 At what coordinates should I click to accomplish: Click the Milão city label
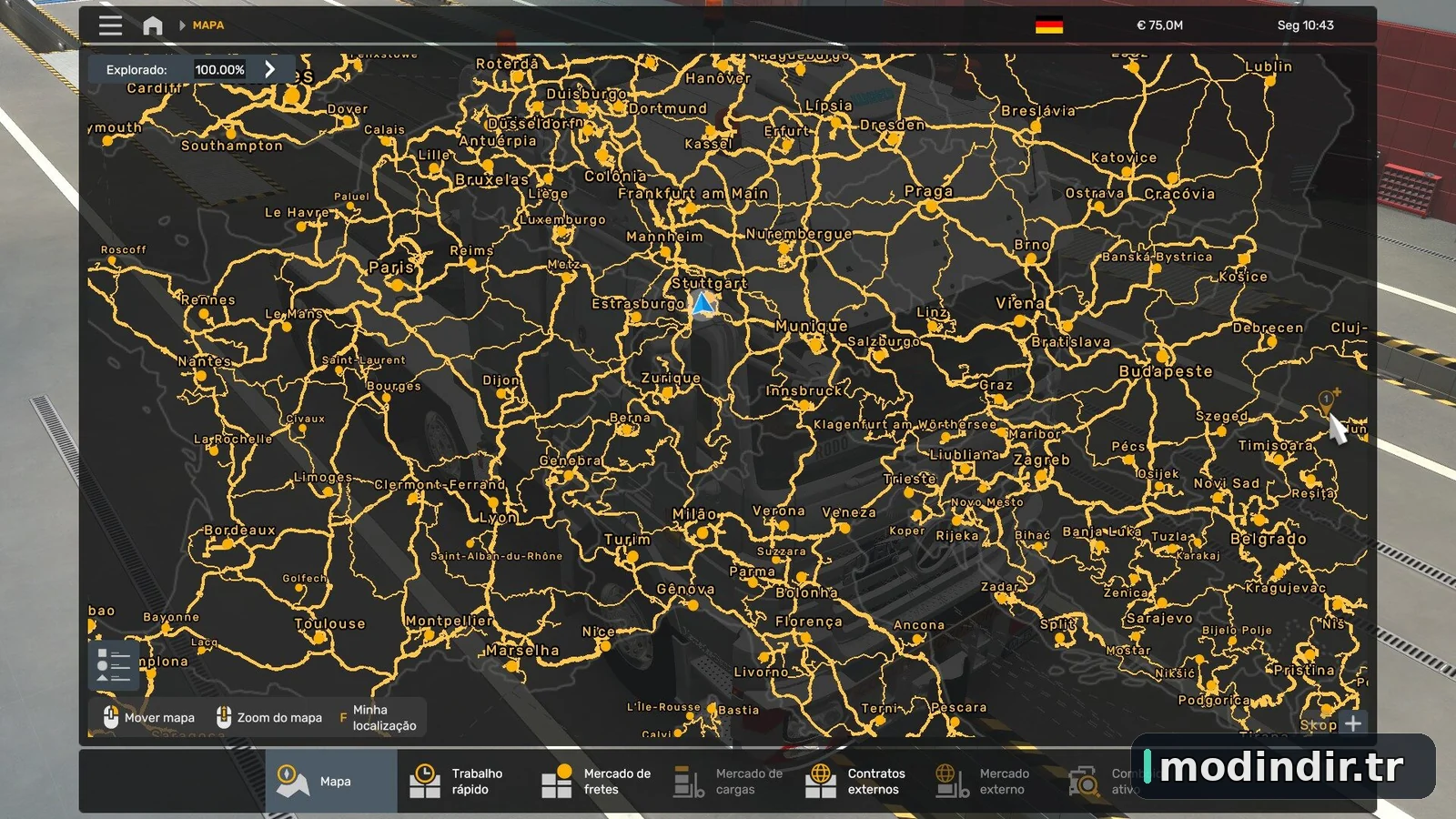tap(693, 514)
